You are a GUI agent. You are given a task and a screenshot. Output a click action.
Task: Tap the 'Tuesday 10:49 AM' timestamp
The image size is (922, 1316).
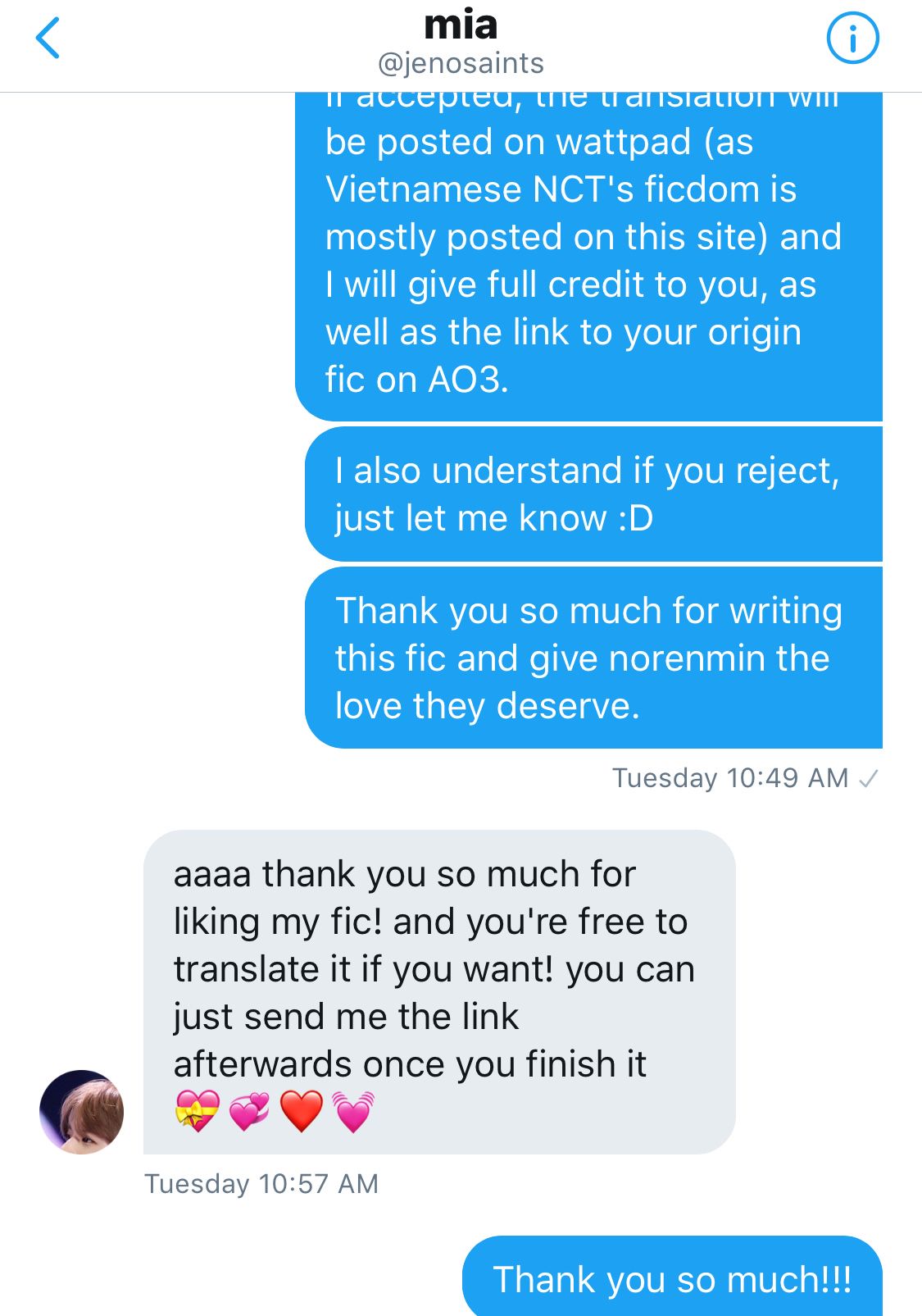(730, 778)
